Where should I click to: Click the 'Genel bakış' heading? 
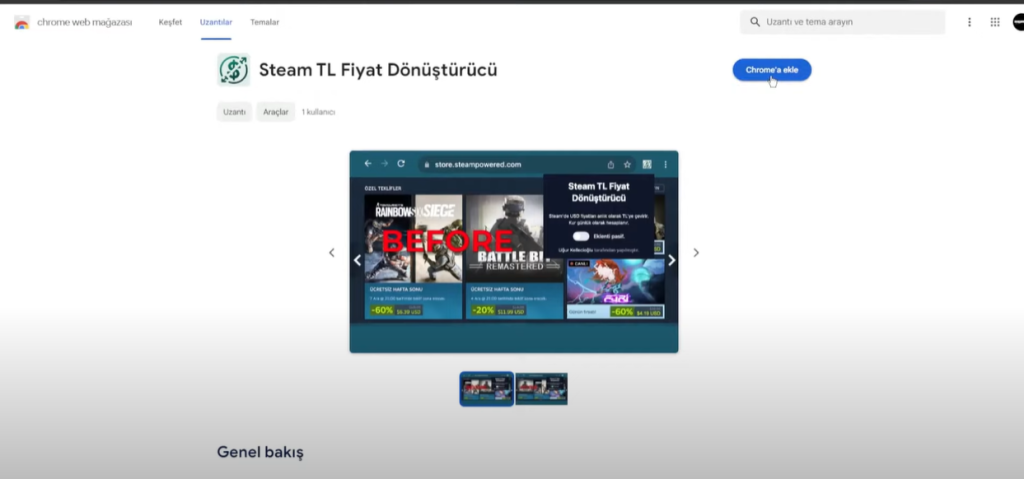tap(260, 452)
